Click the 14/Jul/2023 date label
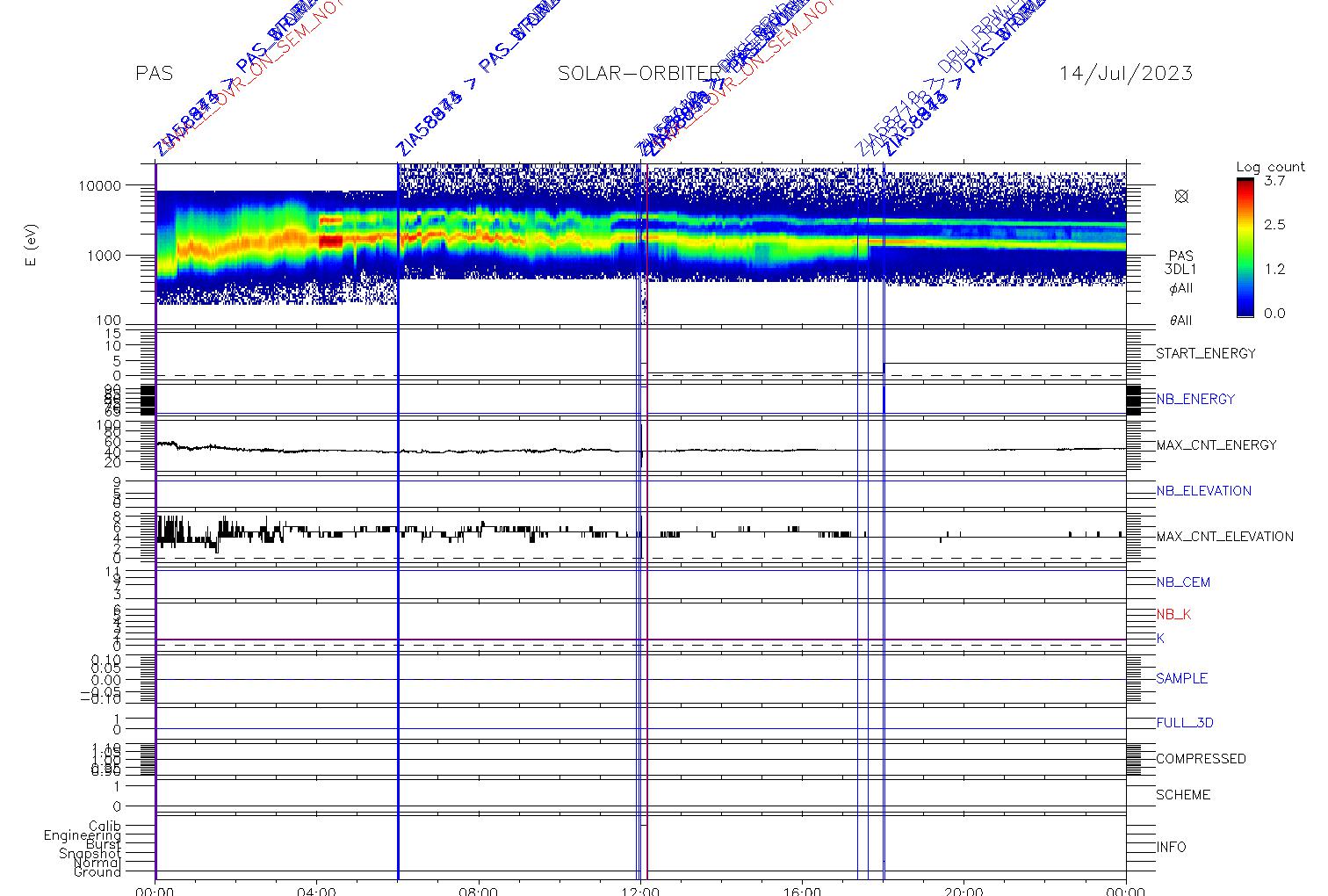This screenshot has height=896, width=1328. pyautogui.click(x=1126, y=74)
